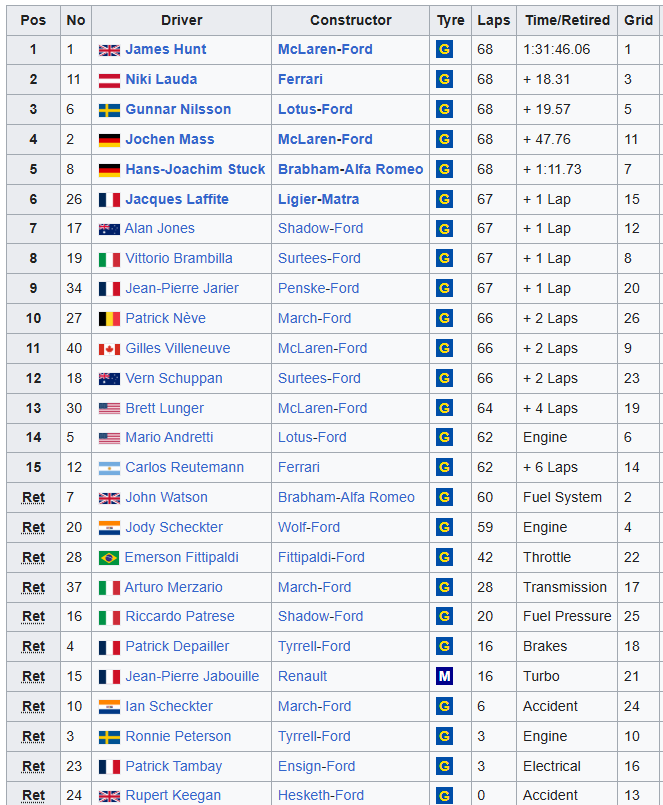This screenshot has width=663, height=805.
Task: Open the Niki Lauda driver link
Action: 161,79
